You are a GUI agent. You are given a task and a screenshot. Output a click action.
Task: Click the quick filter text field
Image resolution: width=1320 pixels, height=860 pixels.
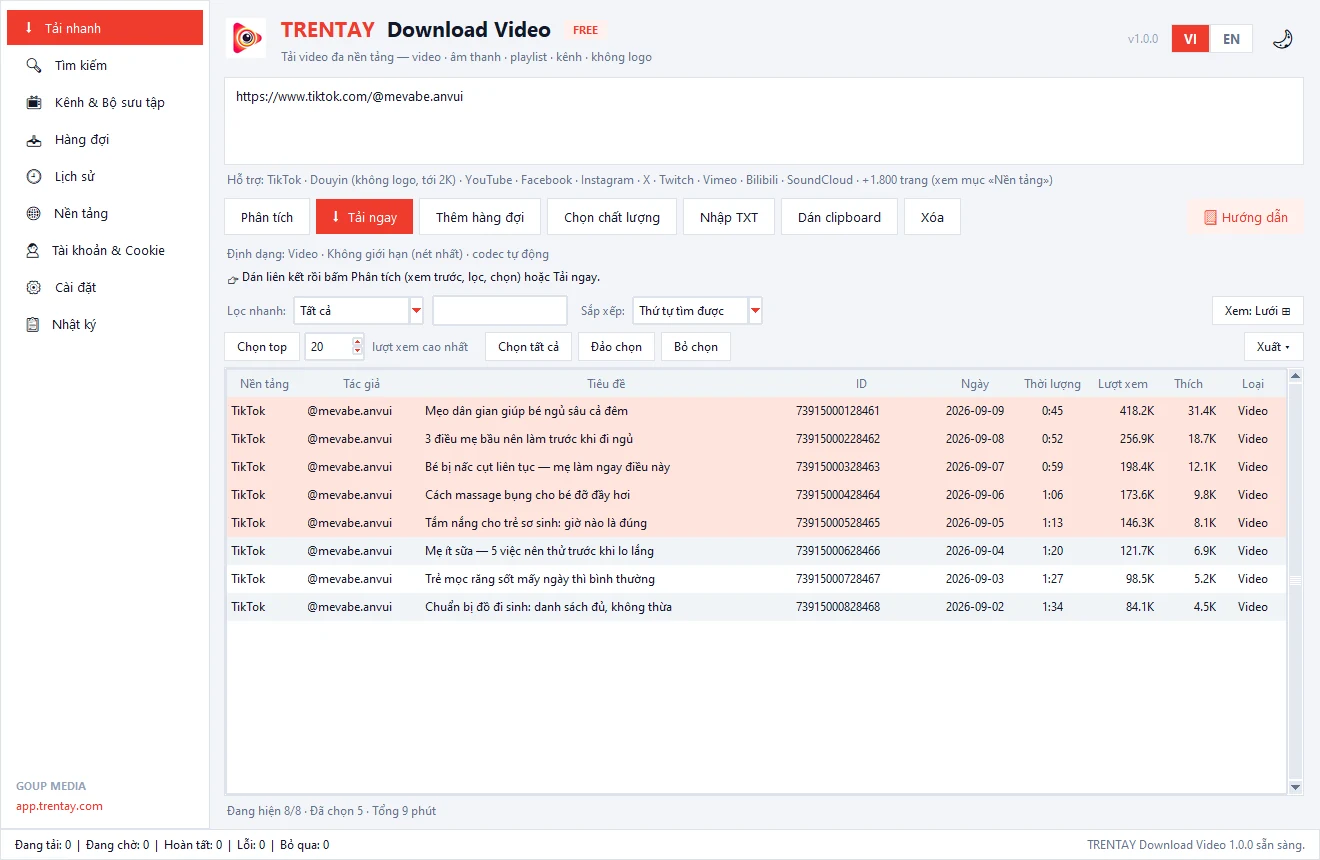(500, 311)
